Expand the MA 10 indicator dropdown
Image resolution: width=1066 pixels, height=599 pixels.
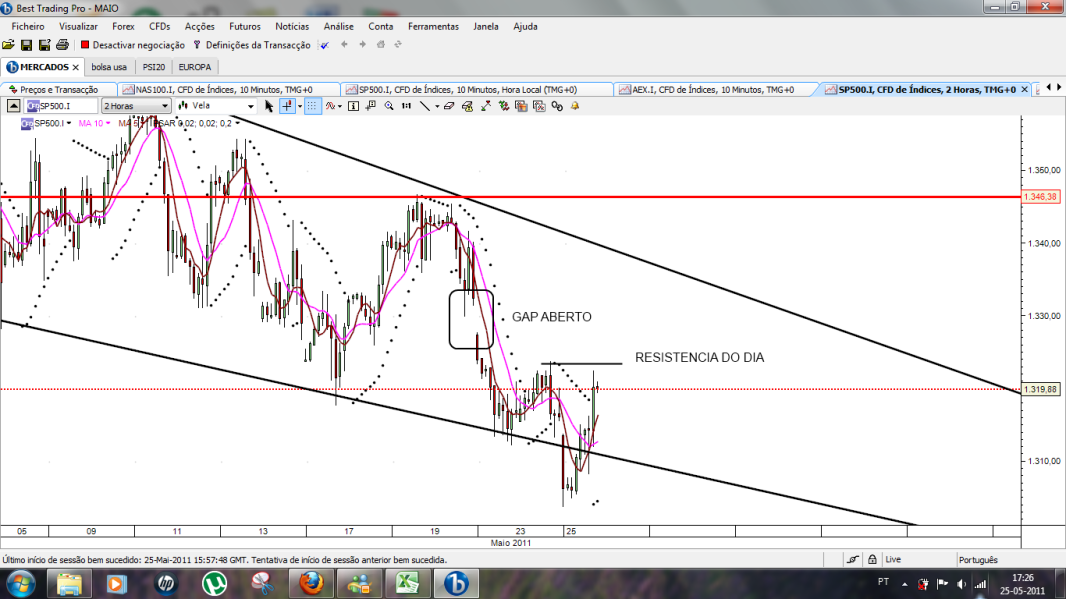pos(107,123)
